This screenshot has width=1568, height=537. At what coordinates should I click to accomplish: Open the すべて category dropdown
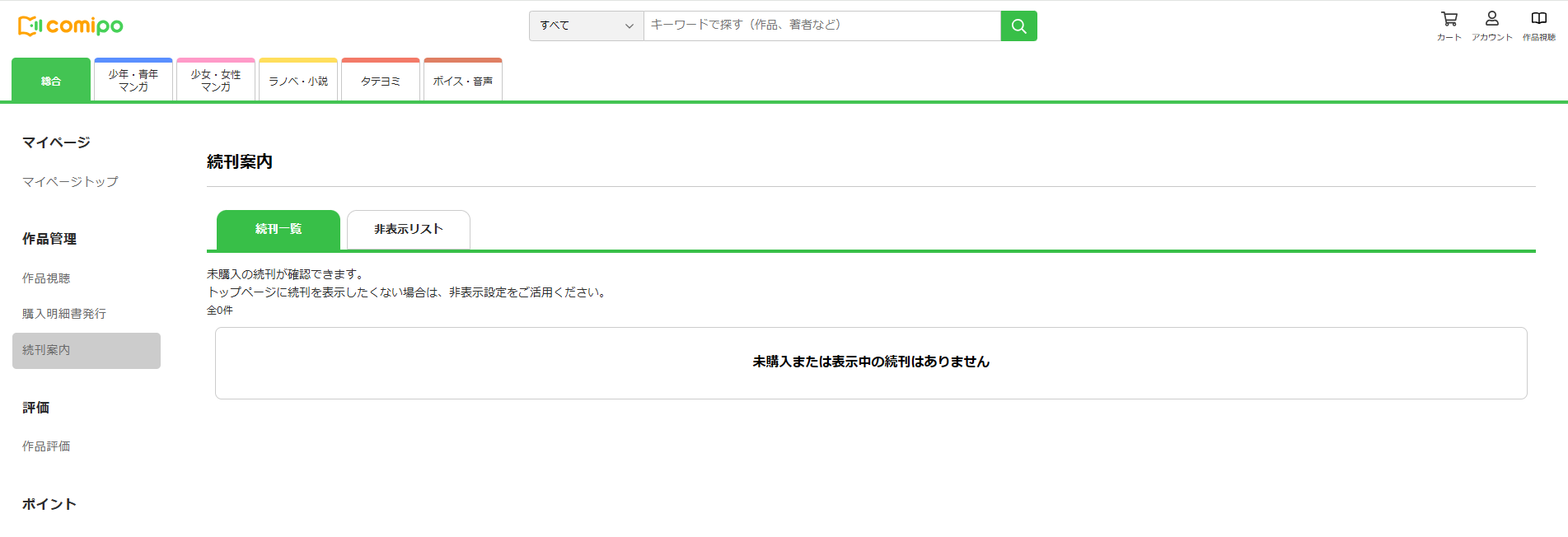tap(586, 26)
